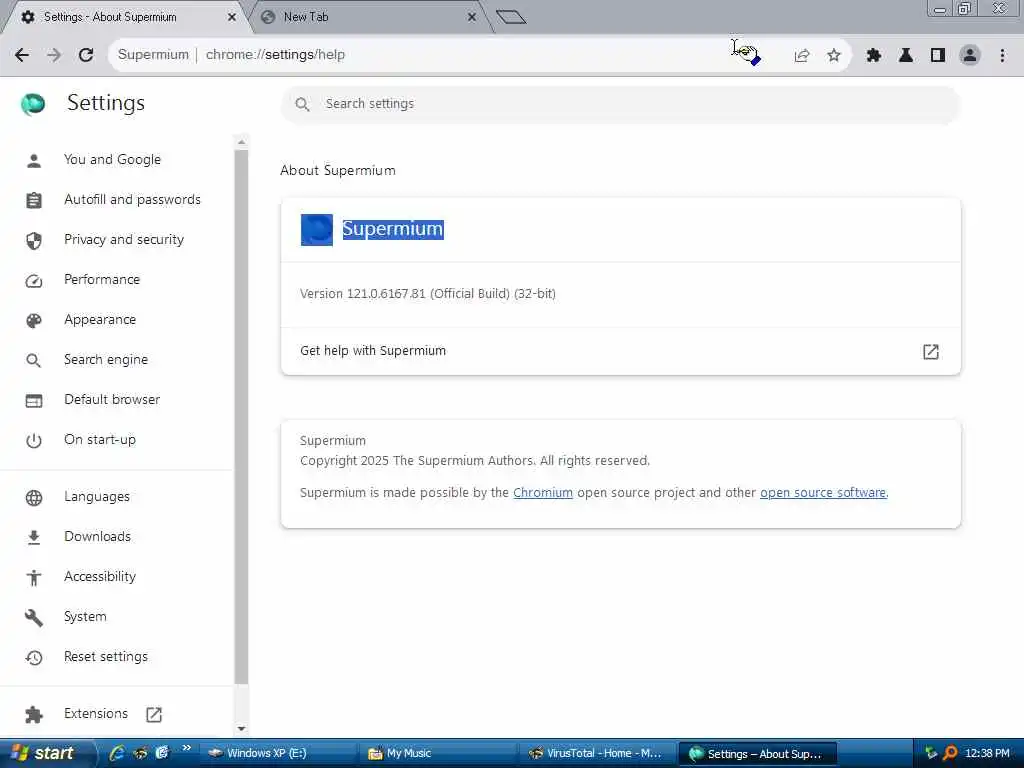The width and height of the screenshot is (1024, 768).
Task: Open Appearance settings
Action: pos(100,320)
